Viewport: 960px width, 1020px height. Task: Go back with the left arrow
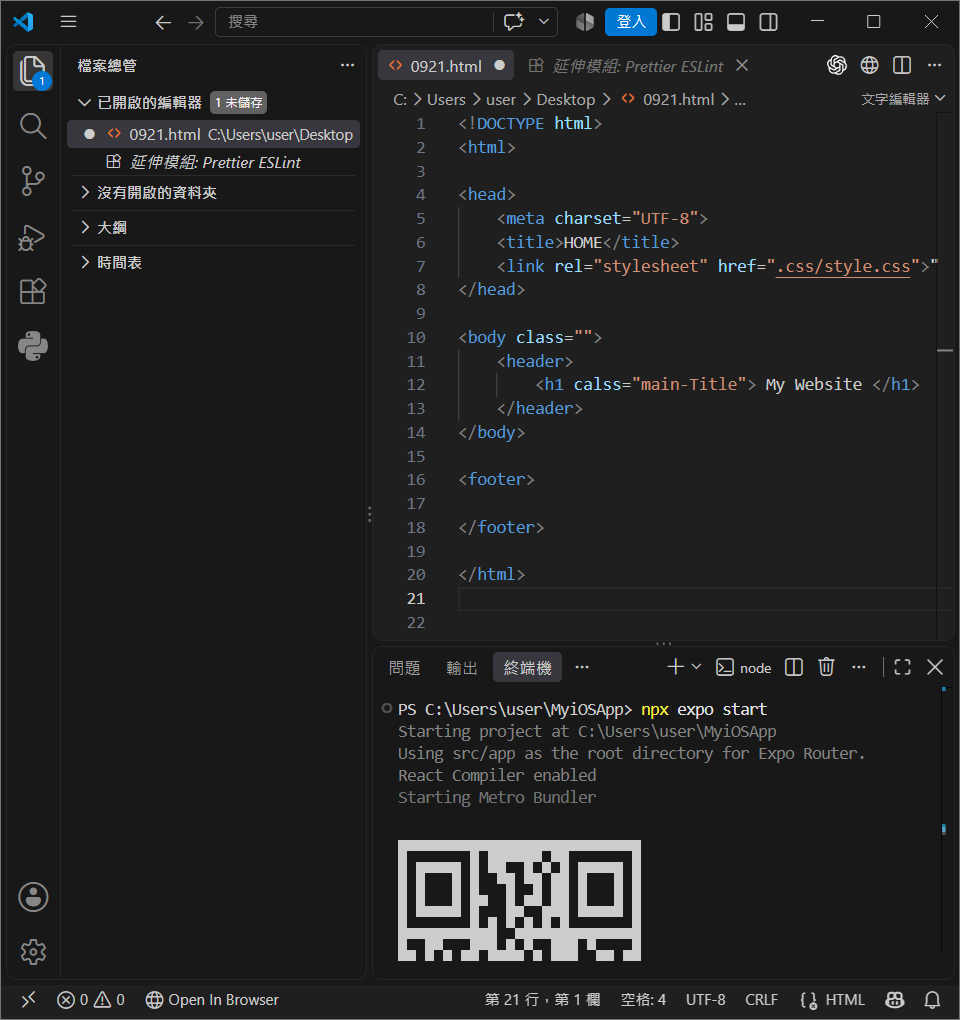tap(163, 23)
